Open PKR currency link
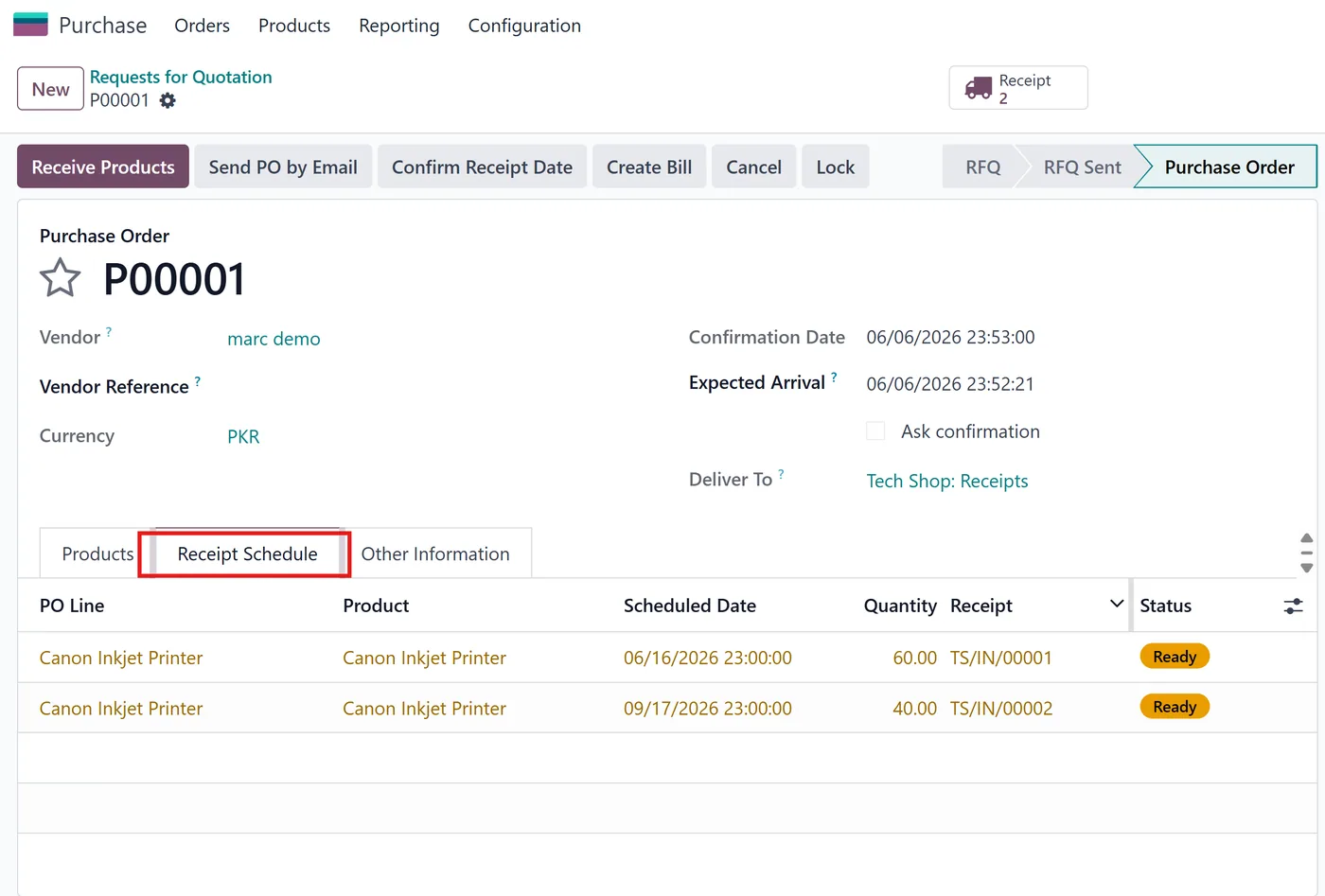 pyautogui.click(x=243, y=436)
